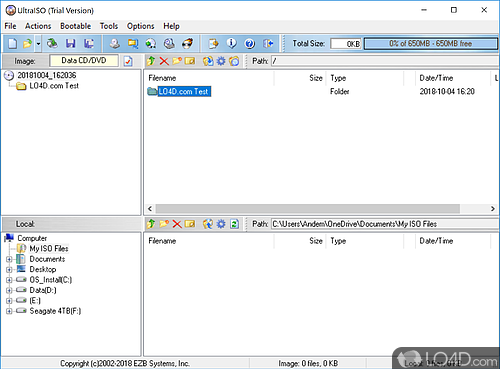
Task: Click the gear properties icon in Image toolbar
Action: click(221, 61)
